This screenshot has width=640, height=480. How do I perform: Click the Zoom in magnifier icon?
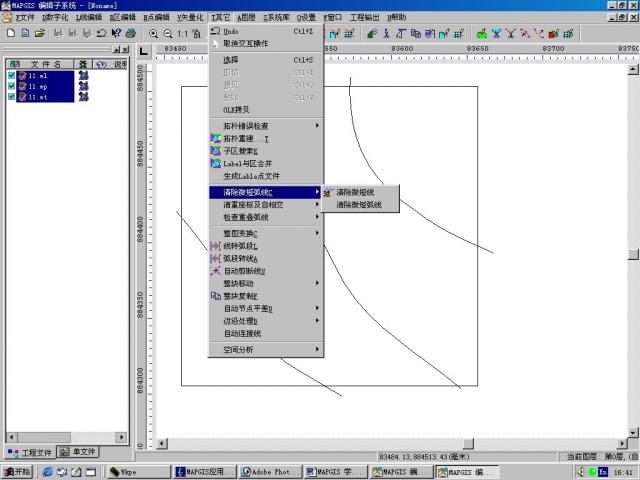pyautogui.click(x=153, y=33)
